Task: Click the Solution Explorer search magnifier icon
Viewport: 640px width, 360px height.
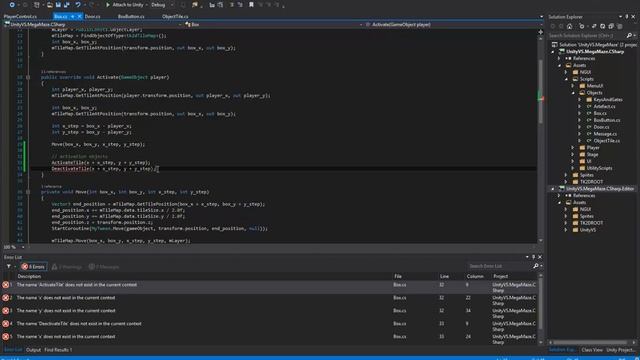Action: 629,36
